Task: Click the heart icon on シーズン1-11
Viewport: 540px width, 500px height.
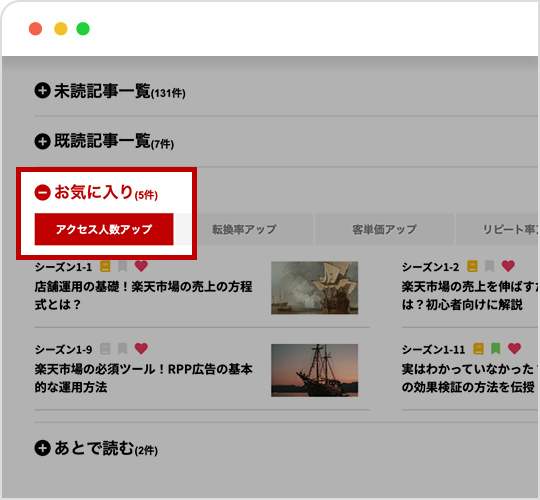Action: pyautogui.click(x=515, y=348)
